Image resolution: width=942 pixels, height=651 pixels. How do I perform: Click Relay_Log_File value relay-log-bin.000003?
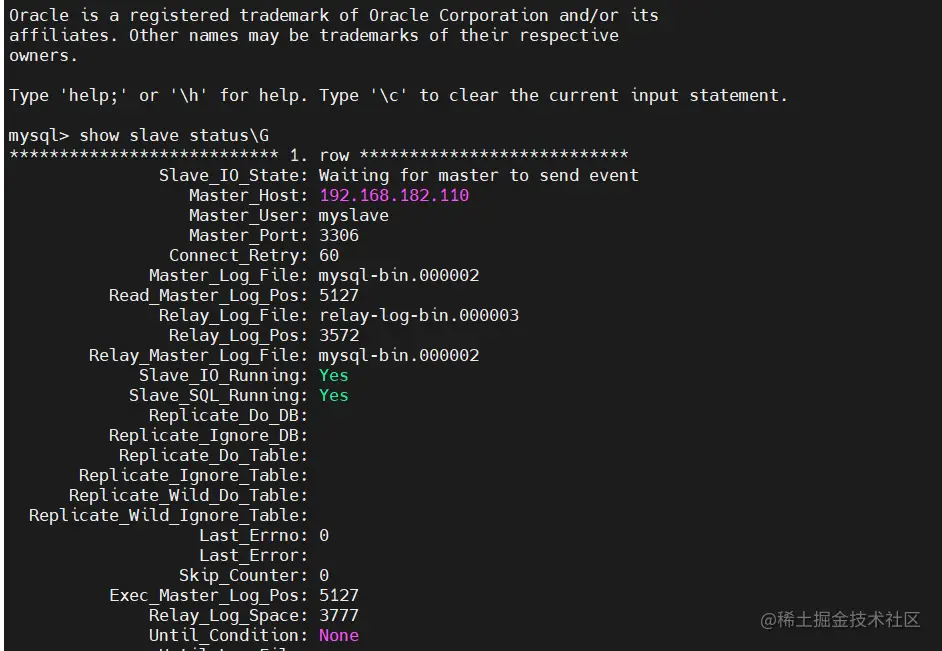[419, 315]
